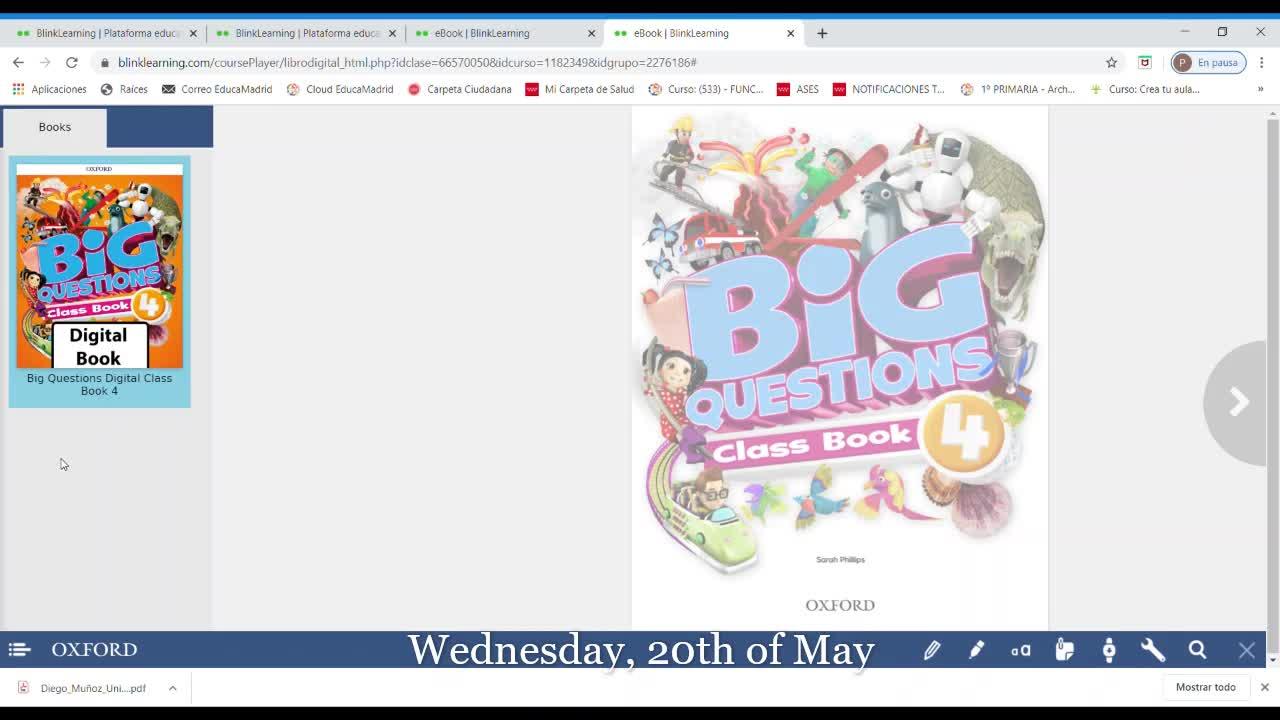The image size is (1280, 720).
Task: Open the Curso: Crea tu aula... bookmark
Action: tap(1145, 89)
